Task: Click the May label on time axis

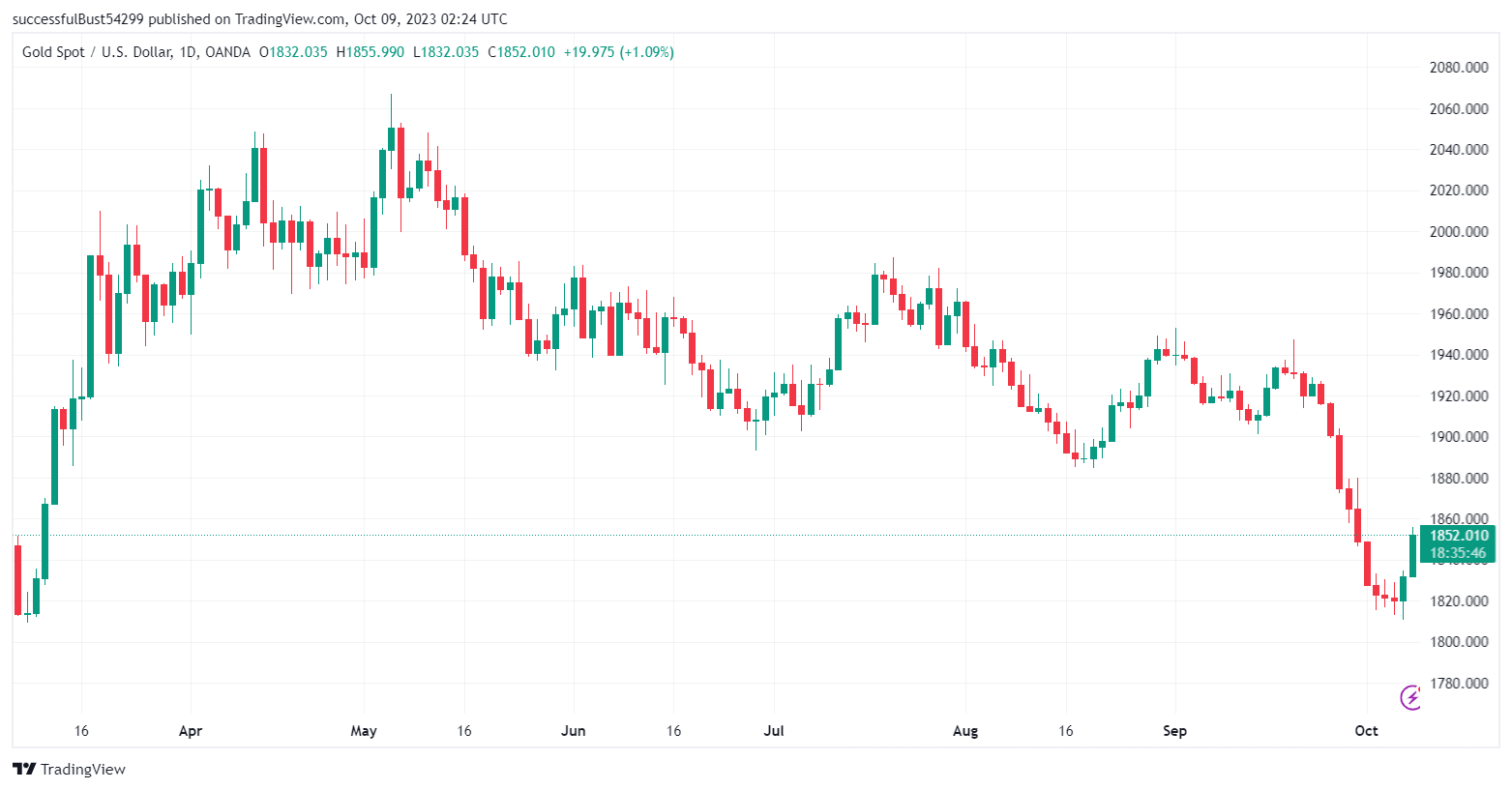Action: pos(364,730)
